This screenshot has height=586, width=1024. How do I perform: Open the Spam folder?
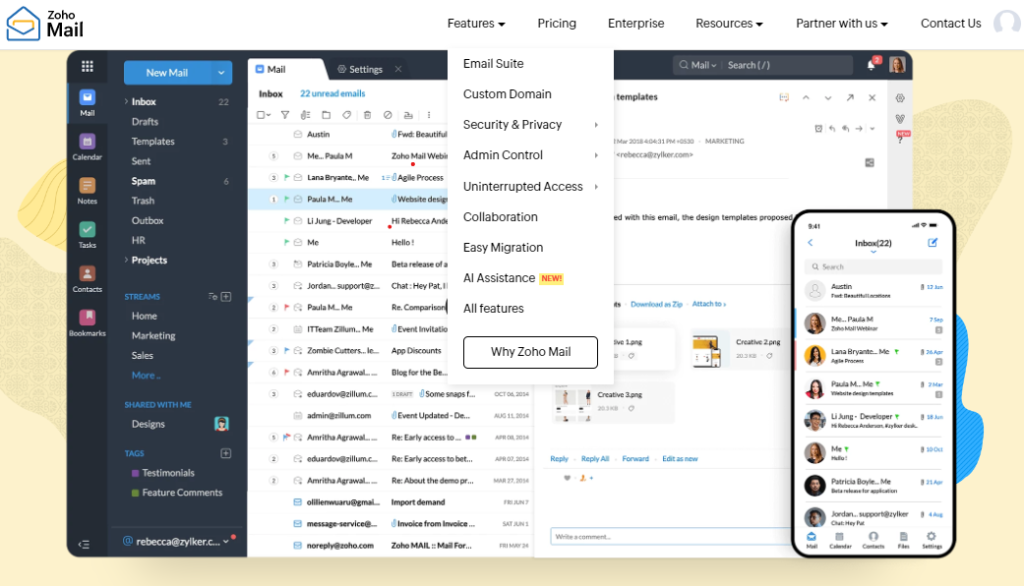coord(143,181)
